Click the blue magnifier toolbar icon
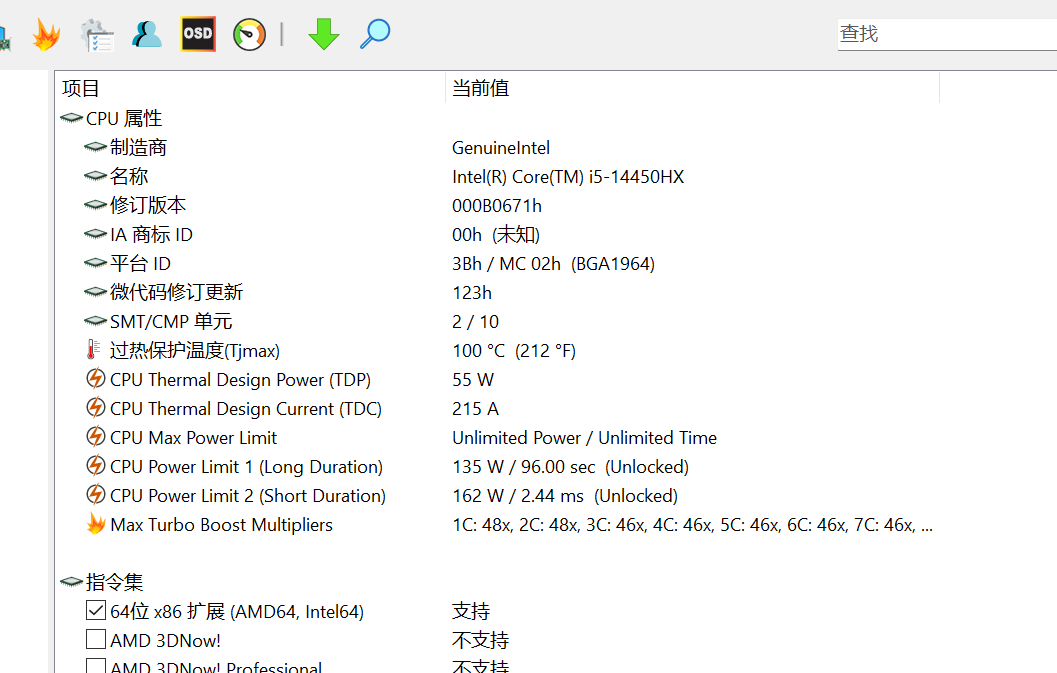Screen dimensions: 1057x673 (375, 34)
